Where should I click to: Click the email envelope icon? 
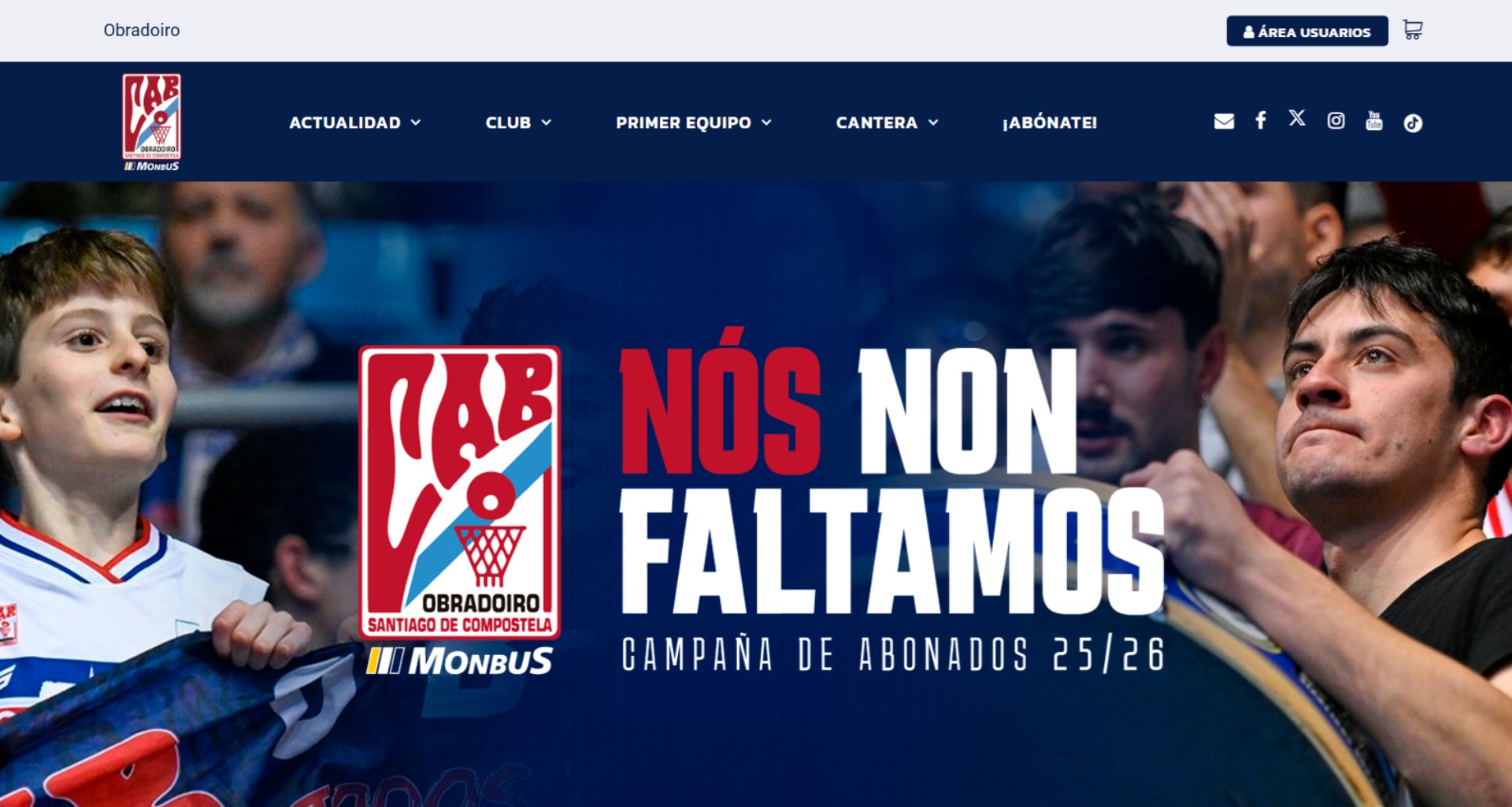click(1224, 121)
